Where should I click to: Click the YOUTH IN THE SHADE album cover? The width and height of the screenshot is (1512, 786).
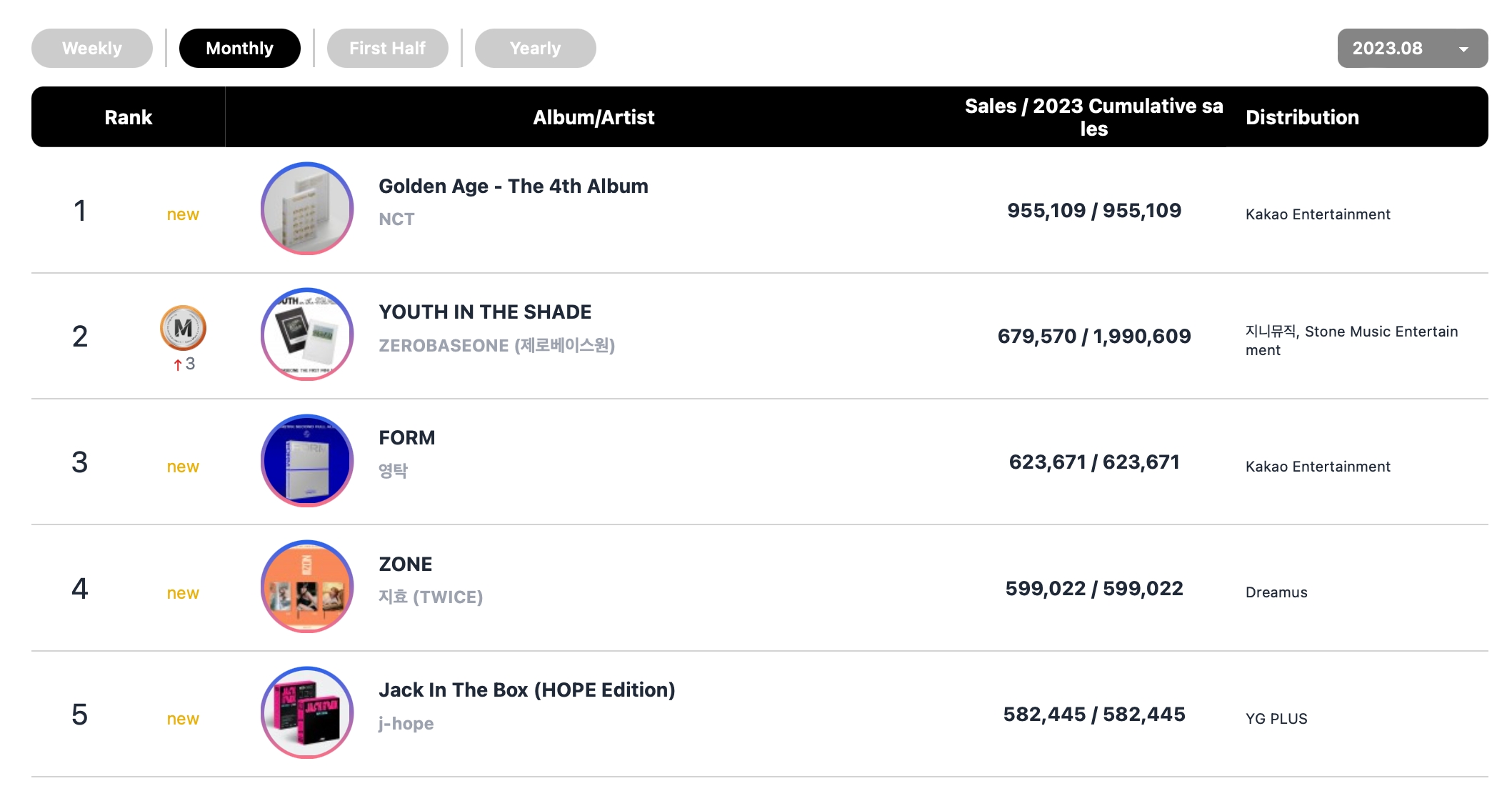click(307, 334)
